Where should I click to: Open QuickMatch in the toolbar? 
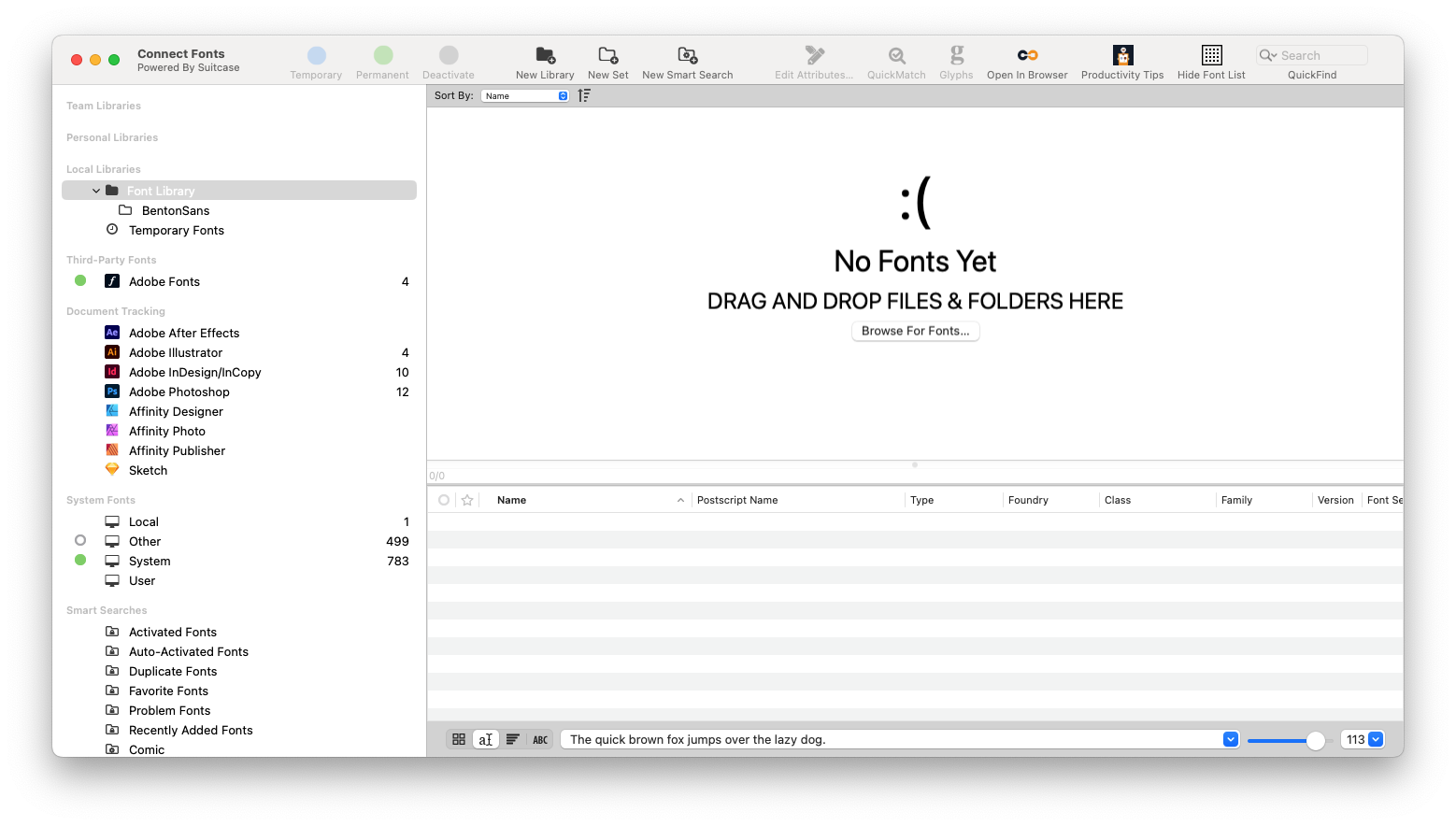click(x=895, y=60)
